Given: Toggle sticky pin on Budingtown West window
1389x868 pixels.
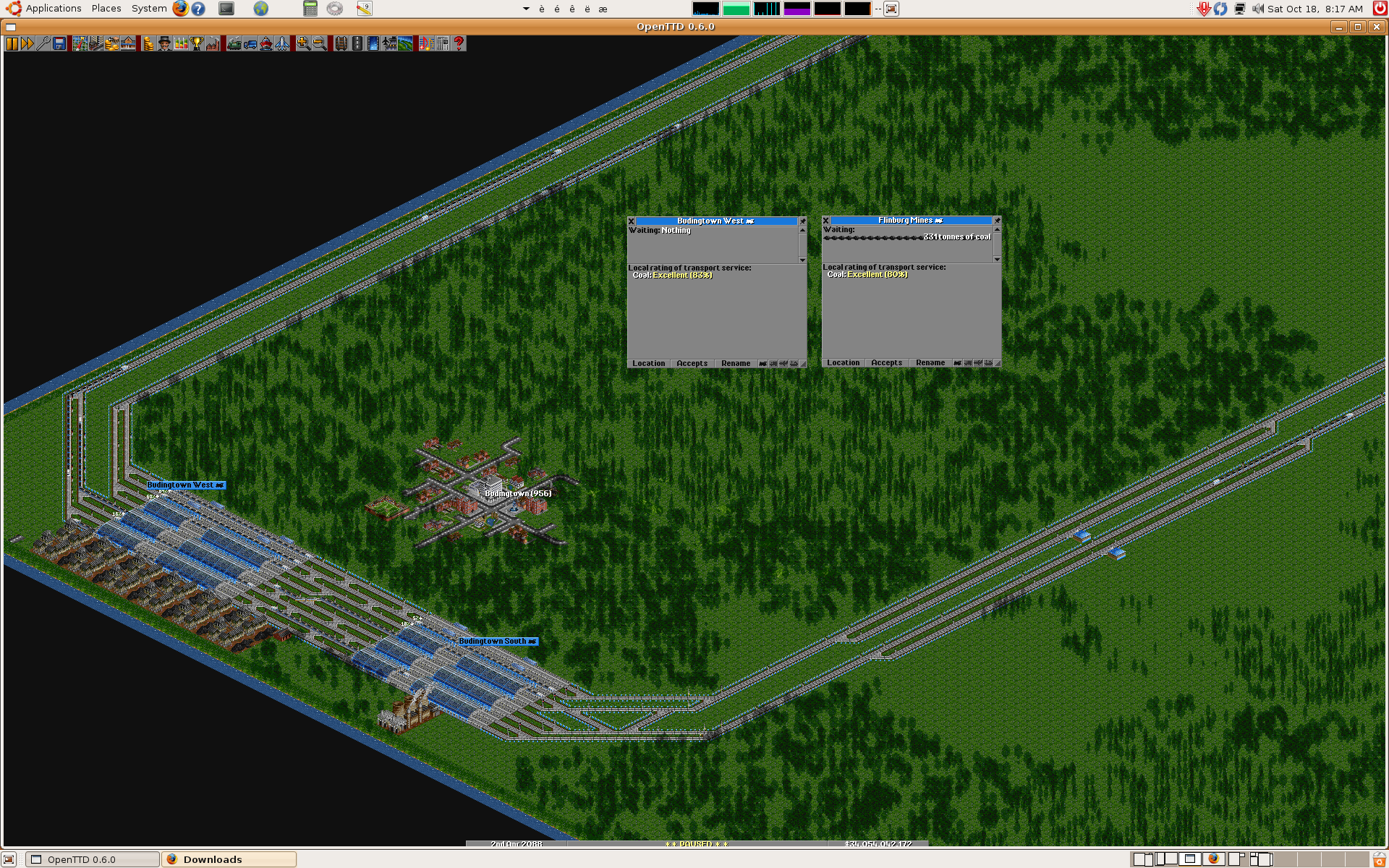Looking at the screenshot, I should click(802, 221).
